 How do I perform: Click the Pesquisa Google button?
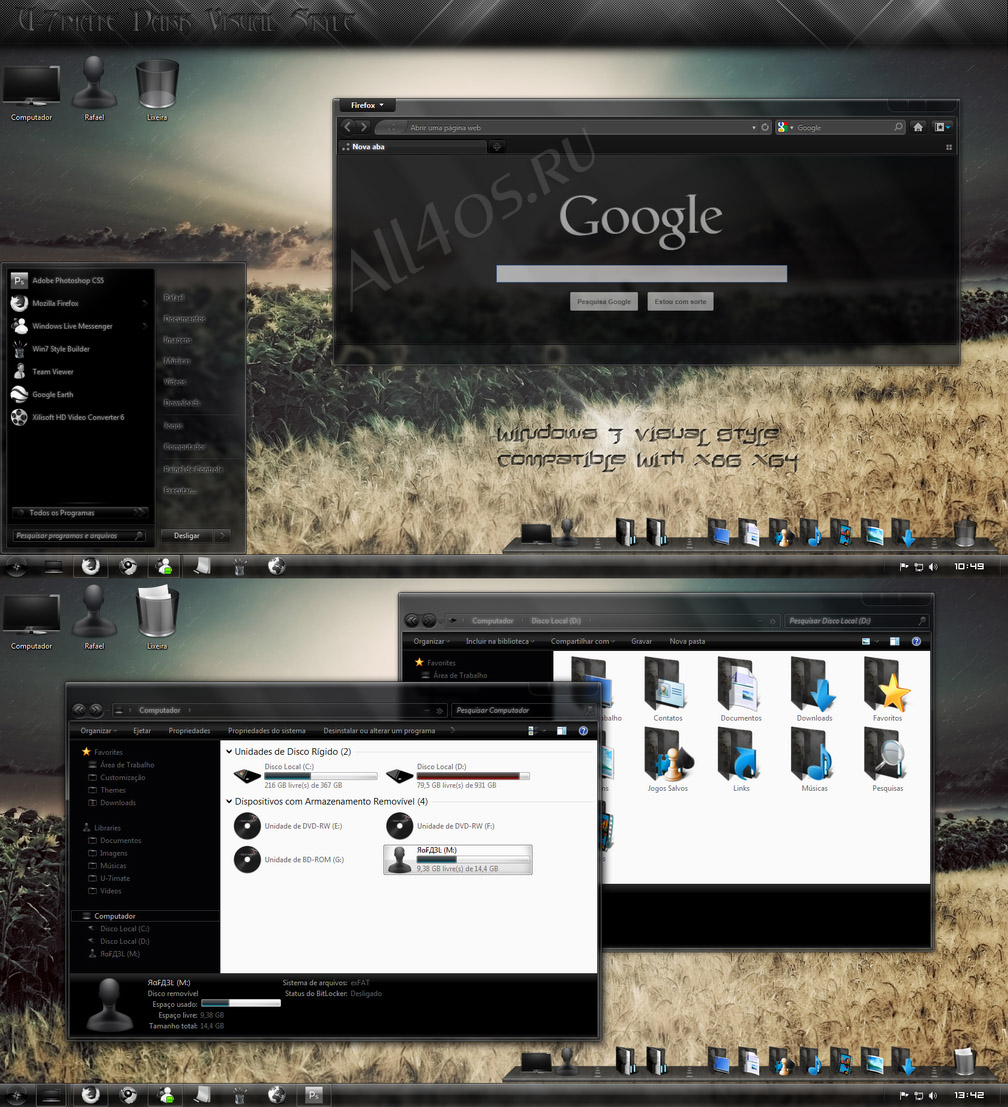[604, 301]
